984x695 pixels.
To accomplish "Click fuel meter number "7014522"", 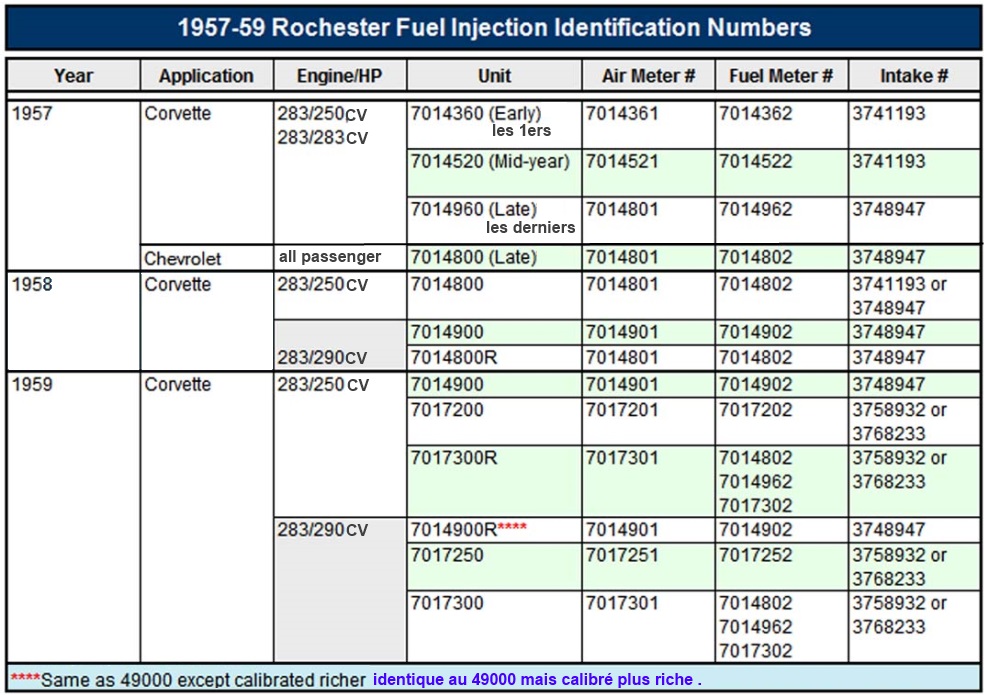I will (756, 161).
